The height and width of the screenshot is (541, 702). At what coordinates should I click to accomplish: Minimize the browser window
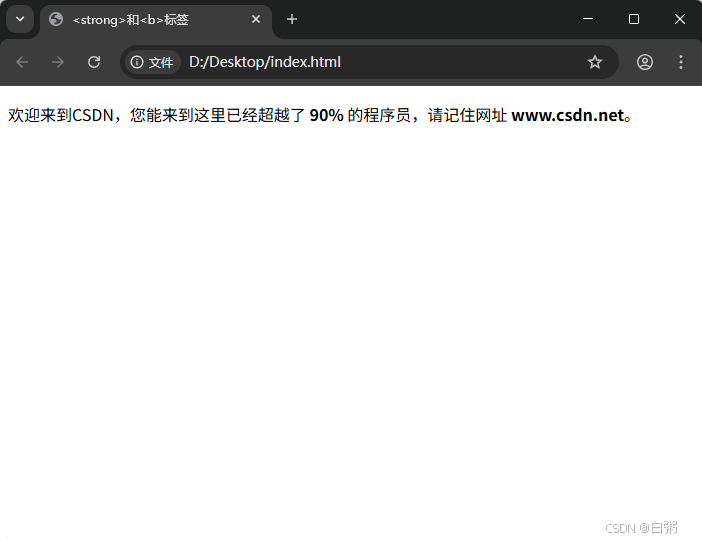pyautogui.click(x=588, y=19)
